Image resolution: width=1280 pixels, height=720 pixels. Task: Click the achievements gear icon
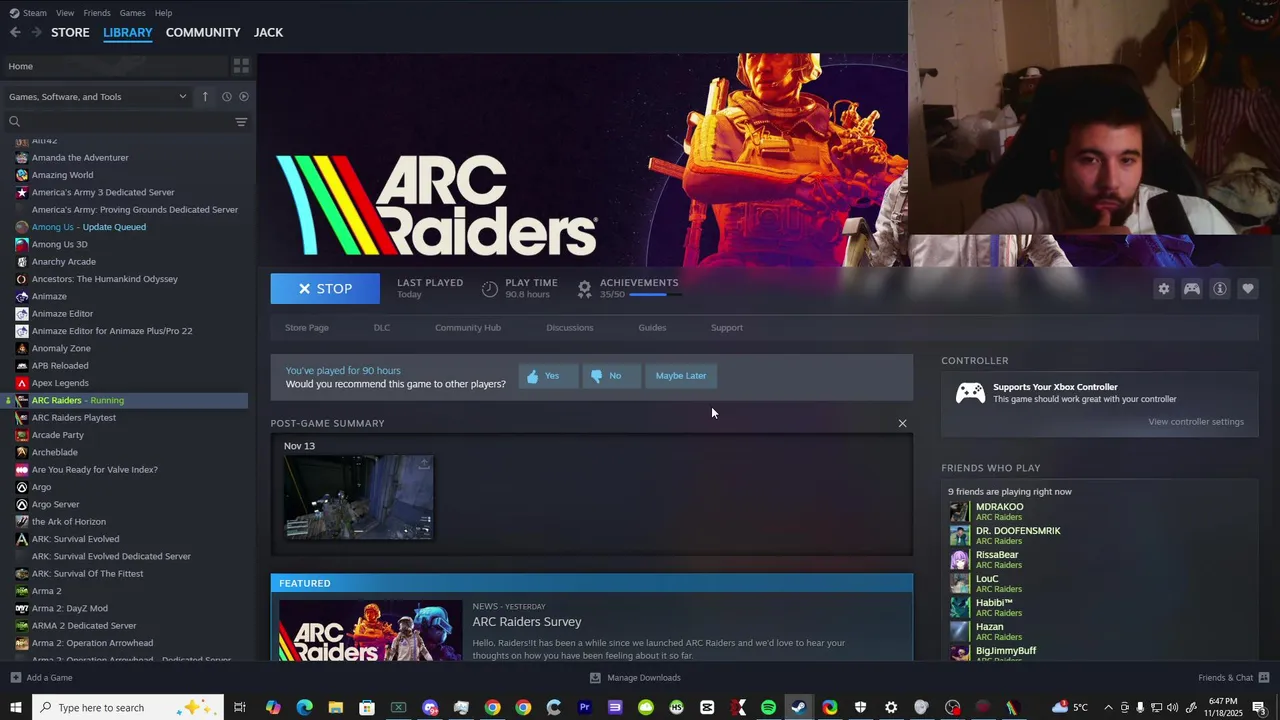(585, 289)
